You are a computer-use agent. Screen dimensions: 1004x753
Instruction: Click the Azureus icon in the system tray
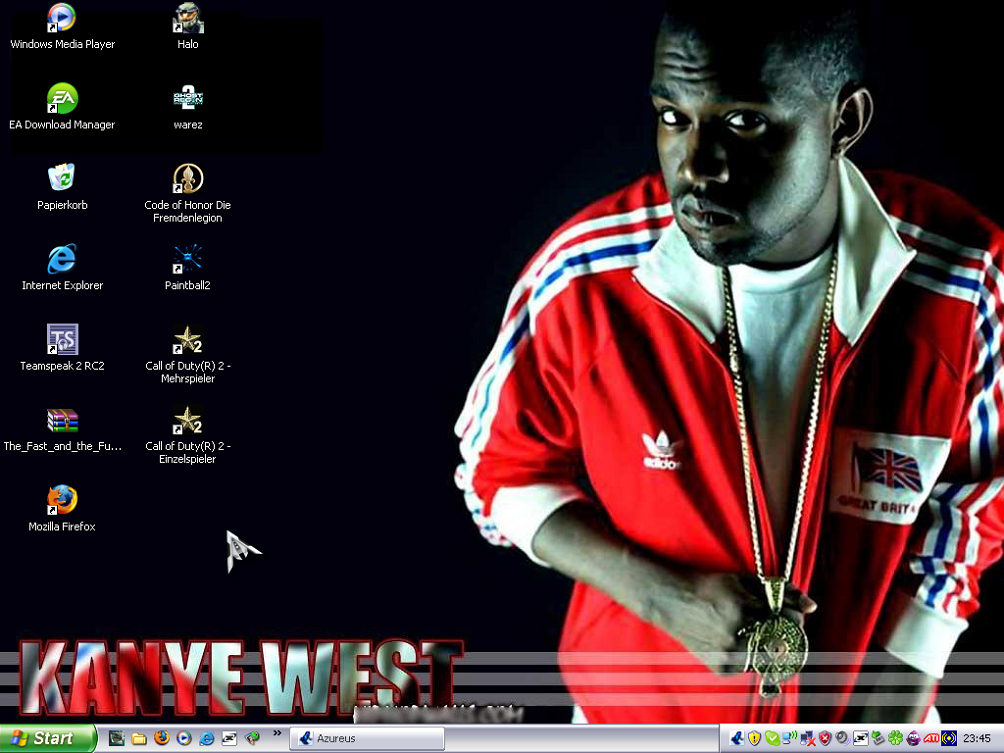[737, 738]
